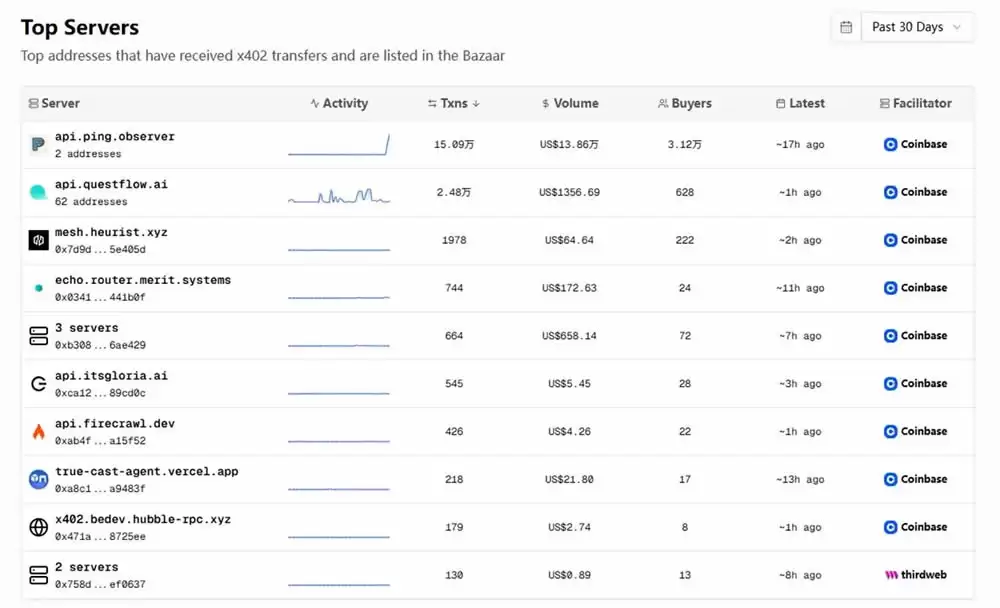Image resolution: width=1000 pixels, height=608 pixels.
Task: Click the api.questflow.ai teal logo icon
Action: 38,192
